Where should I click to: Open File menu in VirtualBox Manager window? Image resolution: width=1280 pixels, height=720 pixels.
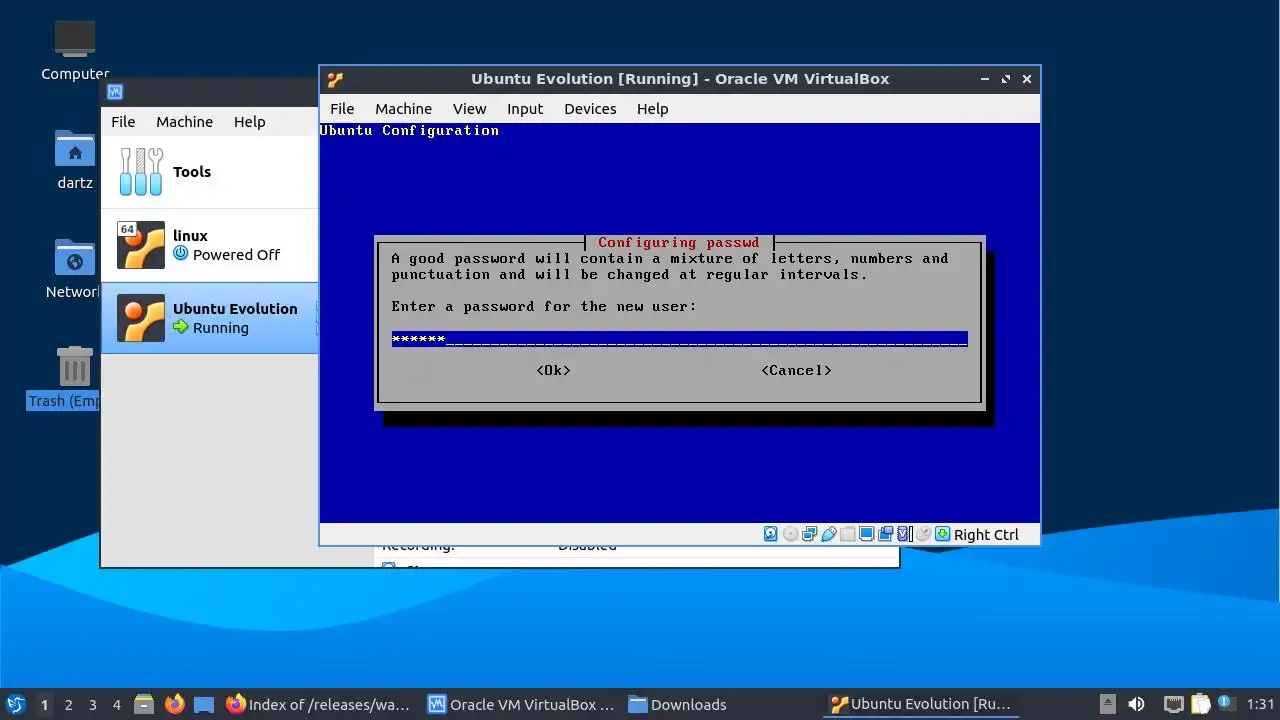click(123, 122)
